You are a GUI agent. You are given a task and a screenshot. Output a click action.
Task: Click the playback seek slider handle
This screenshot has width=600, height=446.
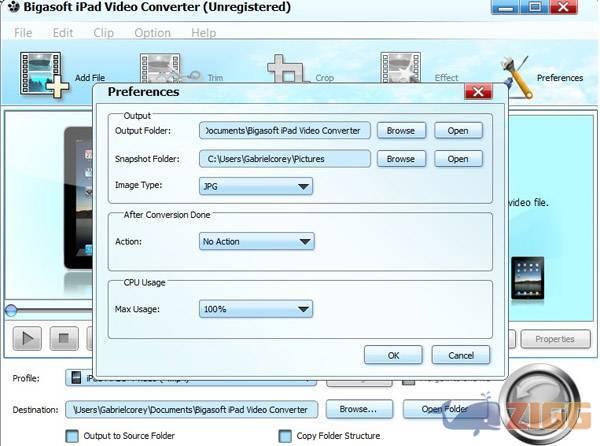11,311
